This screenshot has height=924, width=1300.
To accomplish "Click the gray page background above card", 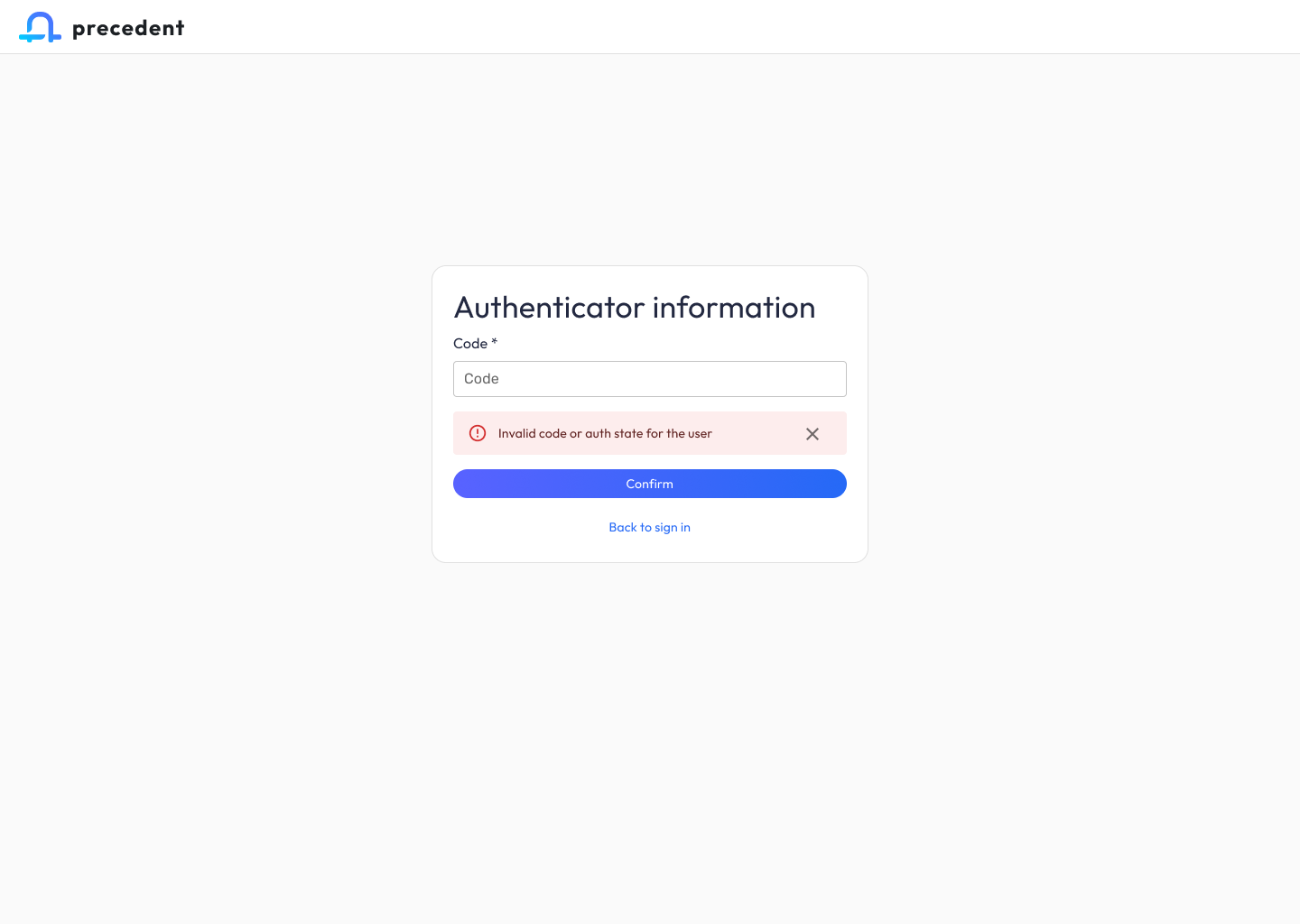I will pos(650,162).
